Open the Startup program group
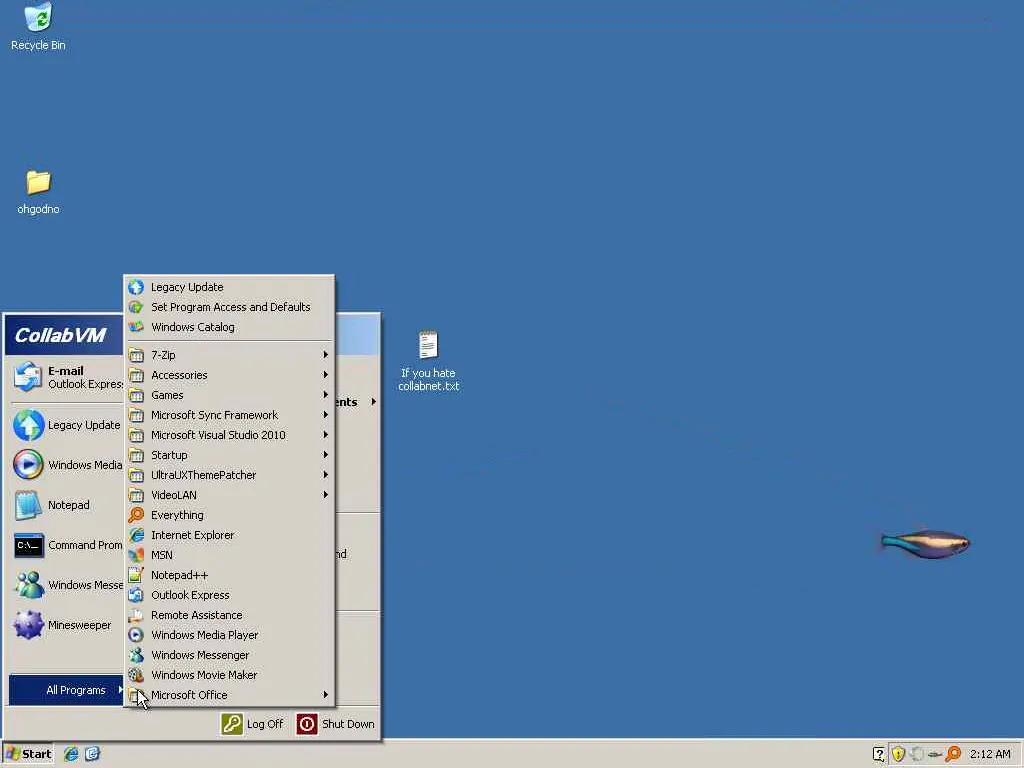The width and height of the screenshot is (1024, 768). click(x=229, y=455)
